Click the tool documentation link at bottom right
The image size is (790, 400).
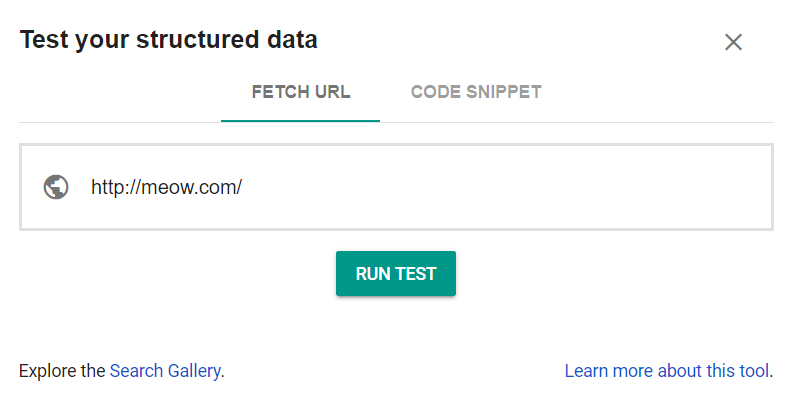(x=667, y=371)
